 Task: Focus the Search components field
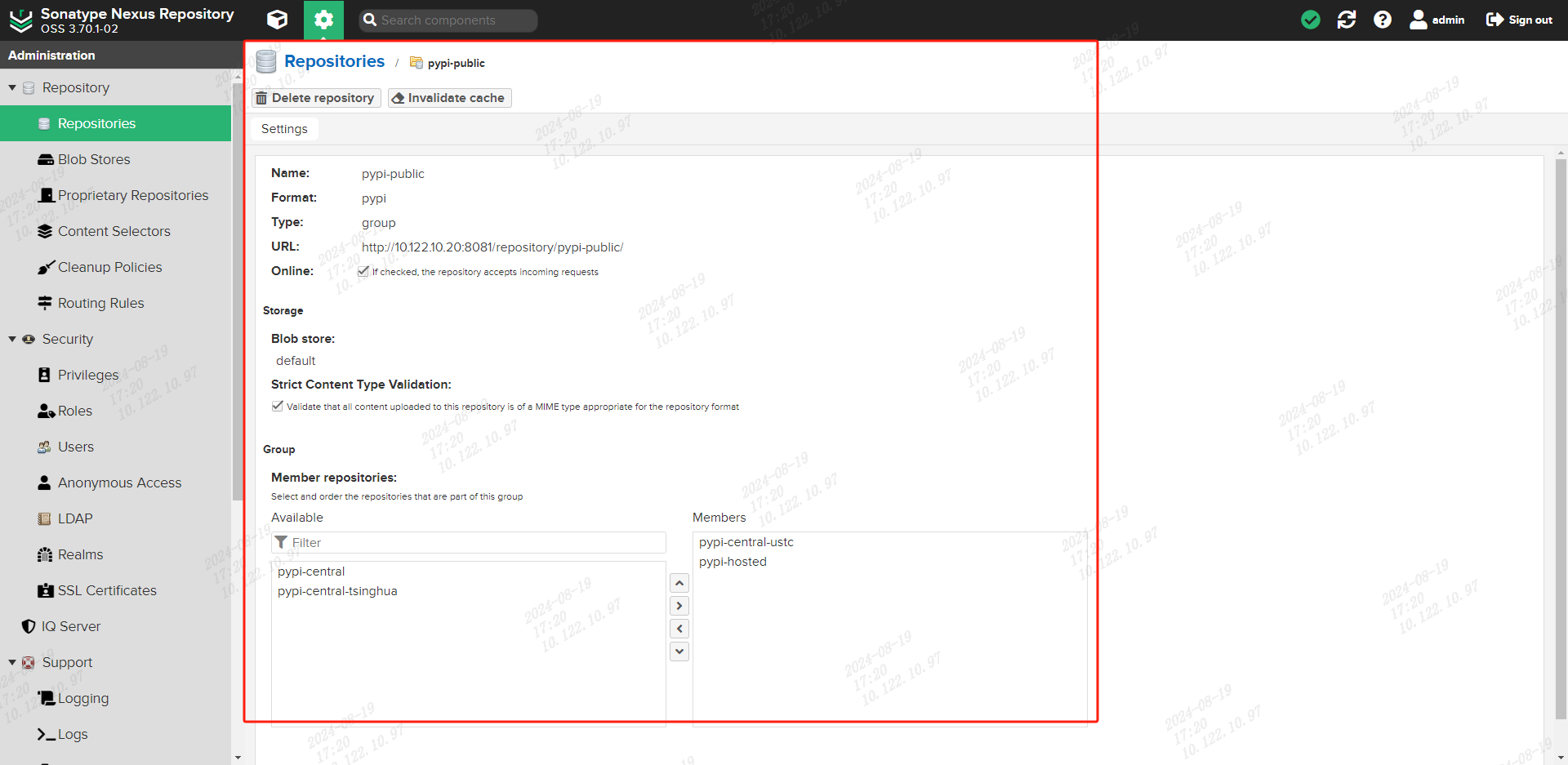click(x=448, y=20)
